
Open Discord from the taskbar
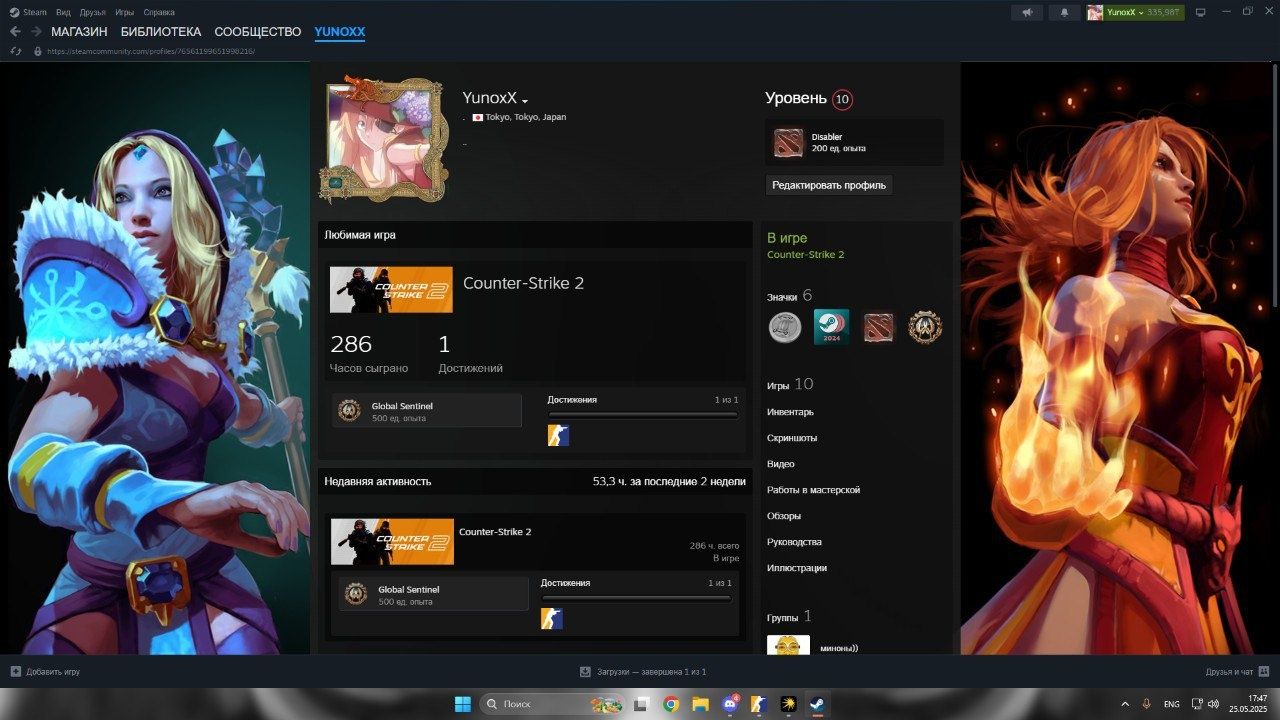pyautogui.click(x=730, y=704)
